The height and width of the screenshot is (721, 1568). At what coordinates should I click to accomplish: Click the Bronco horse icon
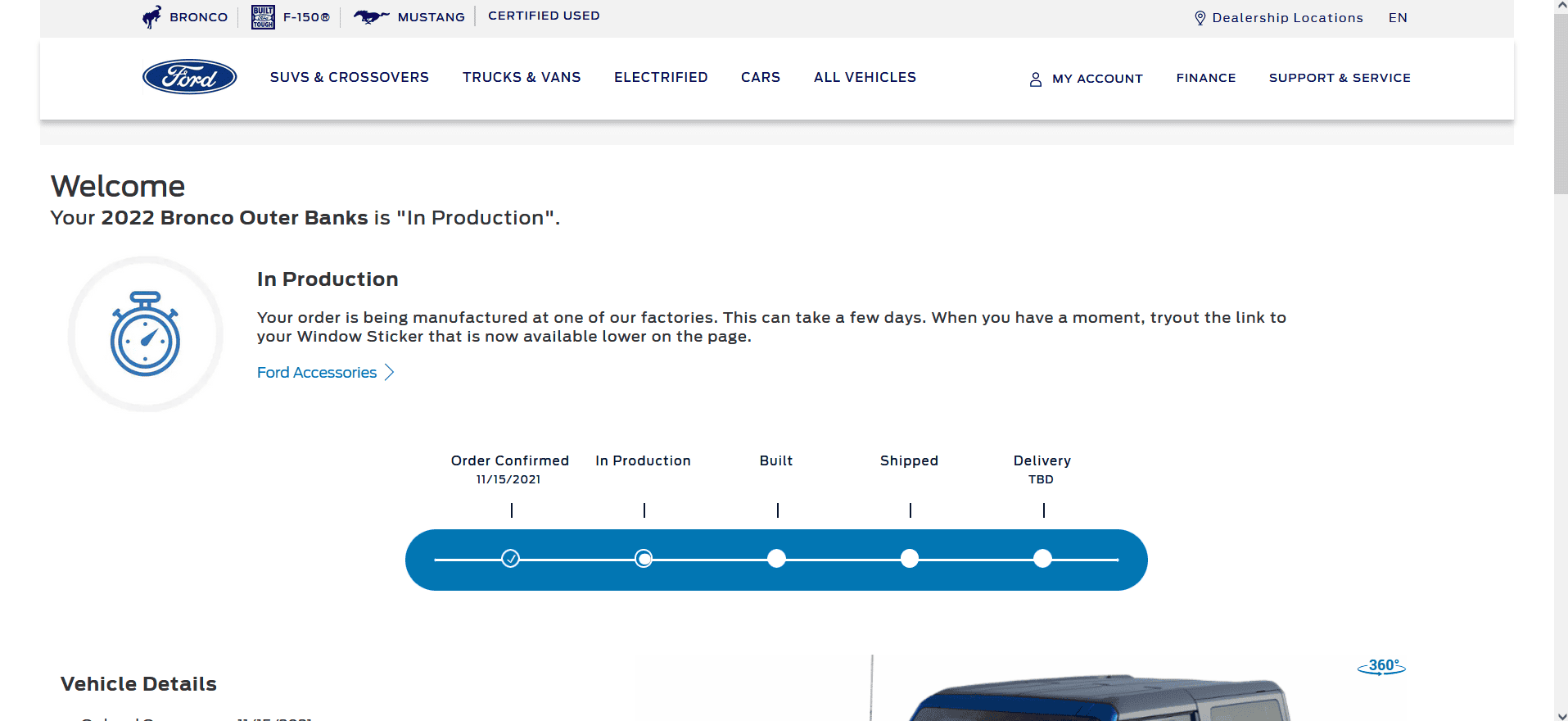152,17
